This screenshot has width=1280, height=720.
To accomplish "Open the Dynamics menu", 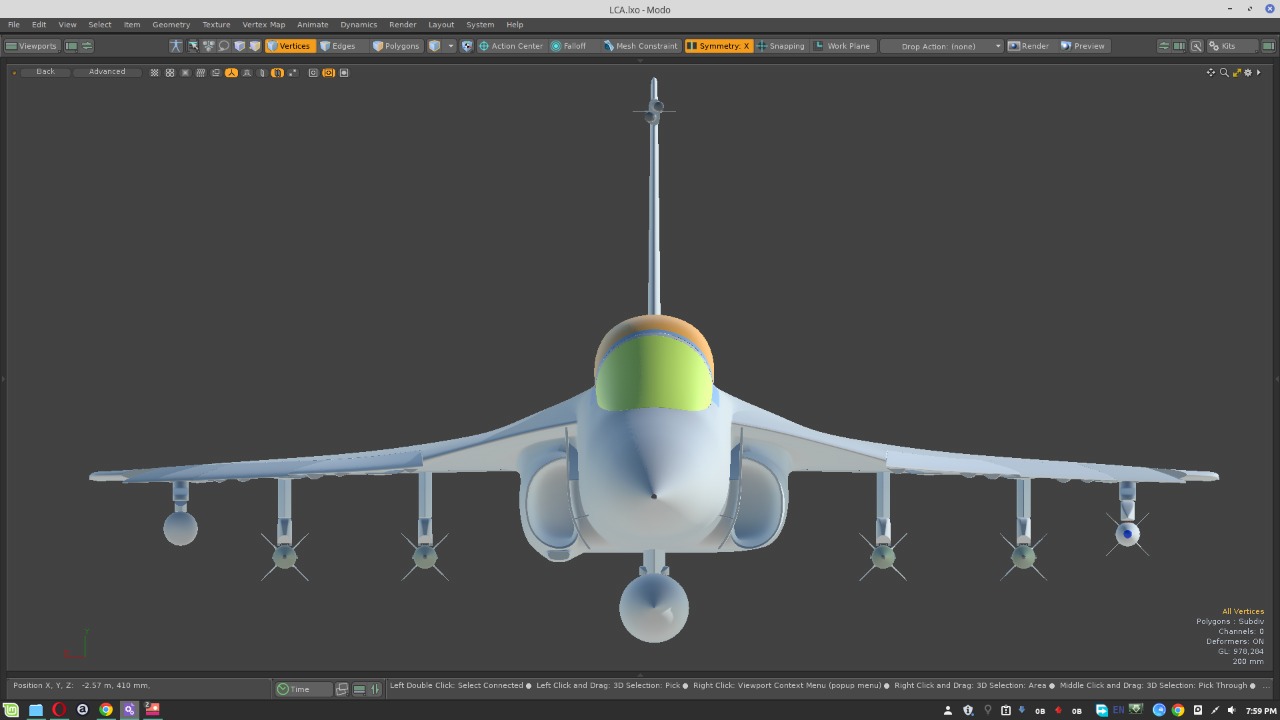I will 358,24.
